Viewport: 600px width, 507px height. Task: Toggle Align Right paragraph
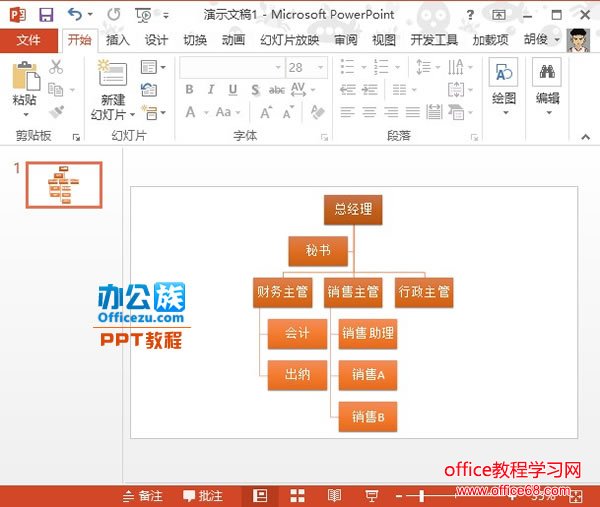tap(391, 112)
